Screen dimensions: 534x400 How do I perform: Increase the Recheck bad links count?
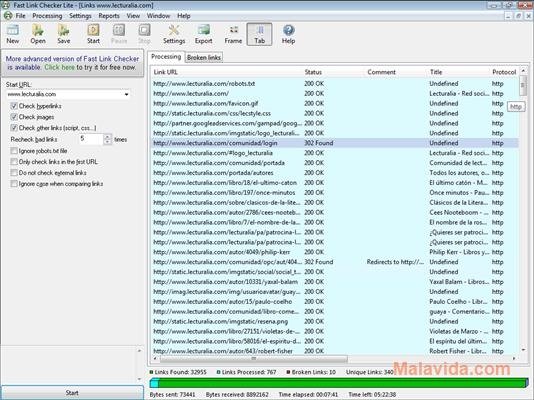[108, 137]
